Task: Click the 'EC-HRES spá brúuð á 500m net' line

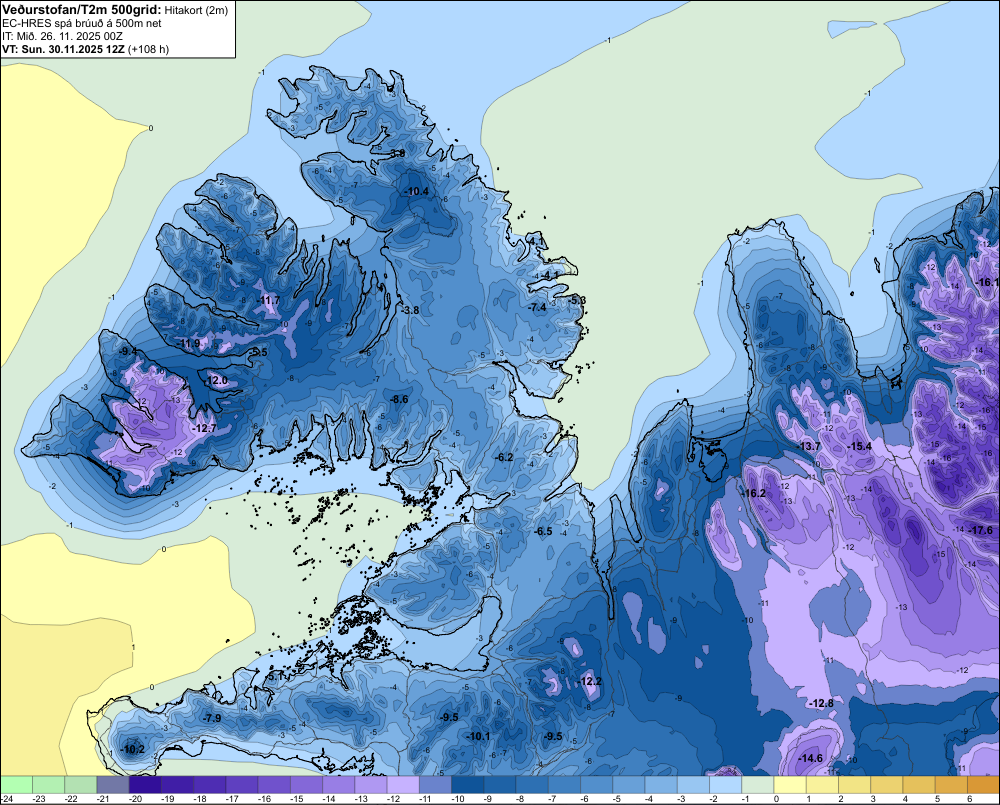Action: [82, 23]
